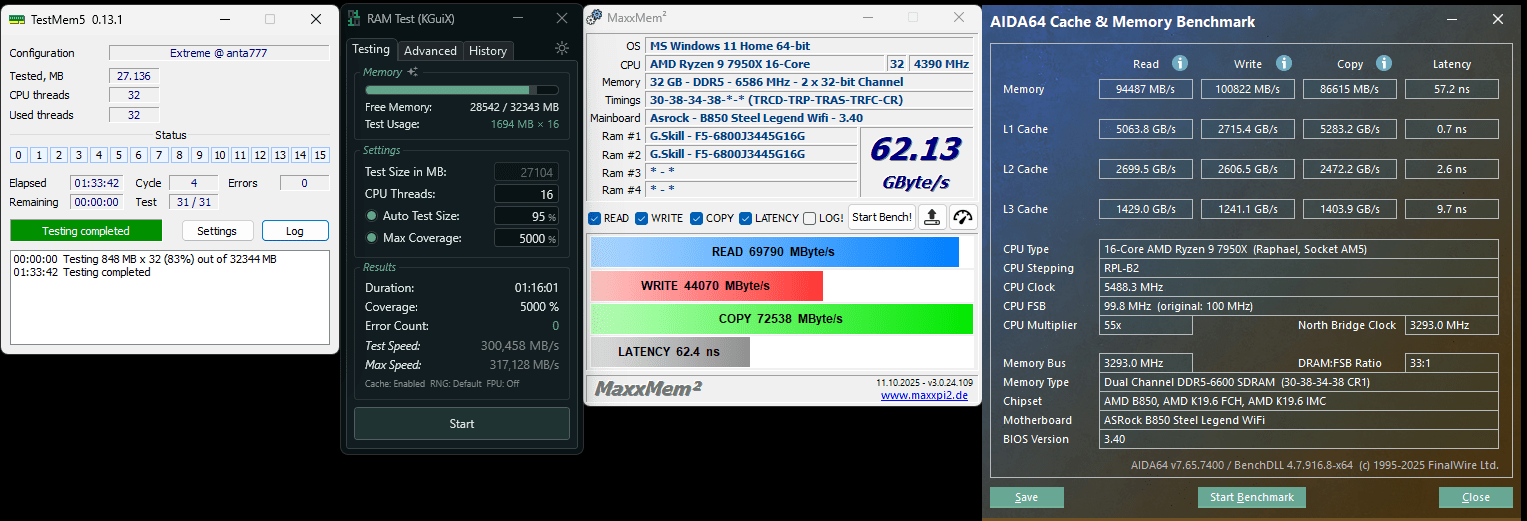Click AIDA64 Memory Latency value 57.2 ns

point(1452,89)
